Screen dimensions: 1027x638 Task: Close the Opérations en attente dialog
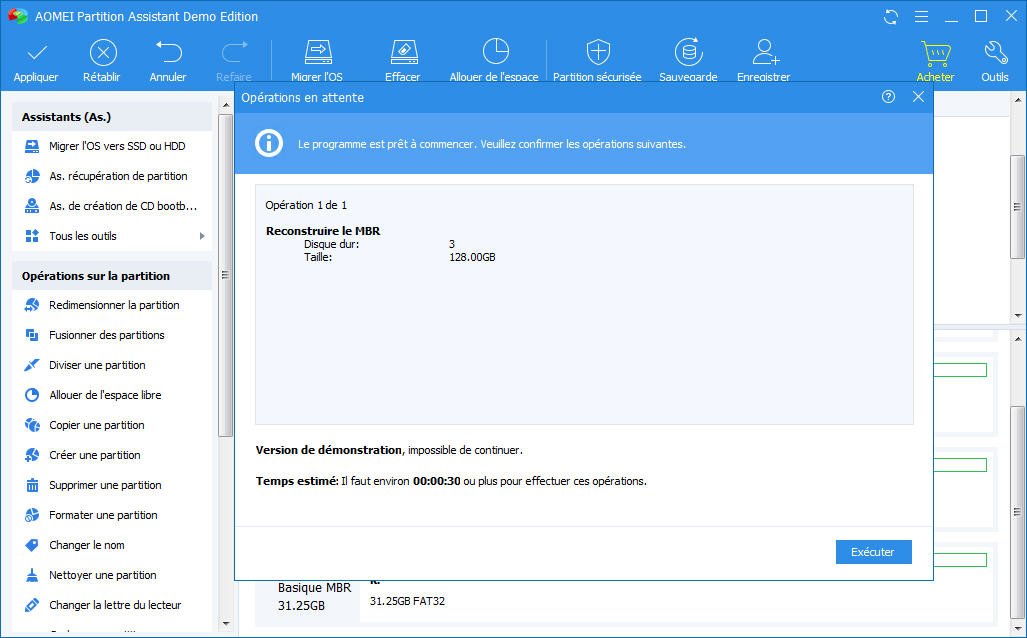918,97
